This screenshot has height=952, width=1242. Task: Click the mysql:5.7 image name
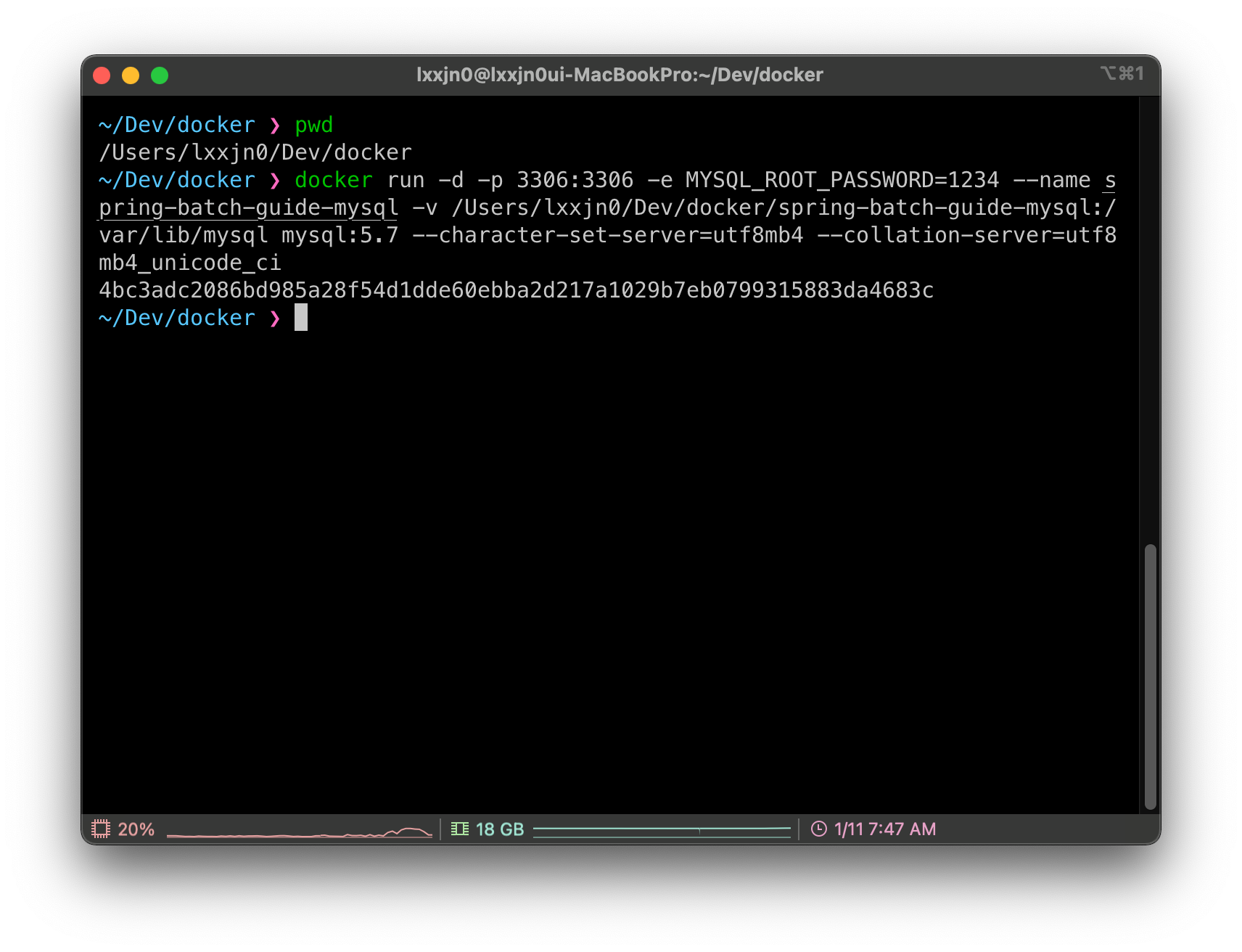coord(340,235)
